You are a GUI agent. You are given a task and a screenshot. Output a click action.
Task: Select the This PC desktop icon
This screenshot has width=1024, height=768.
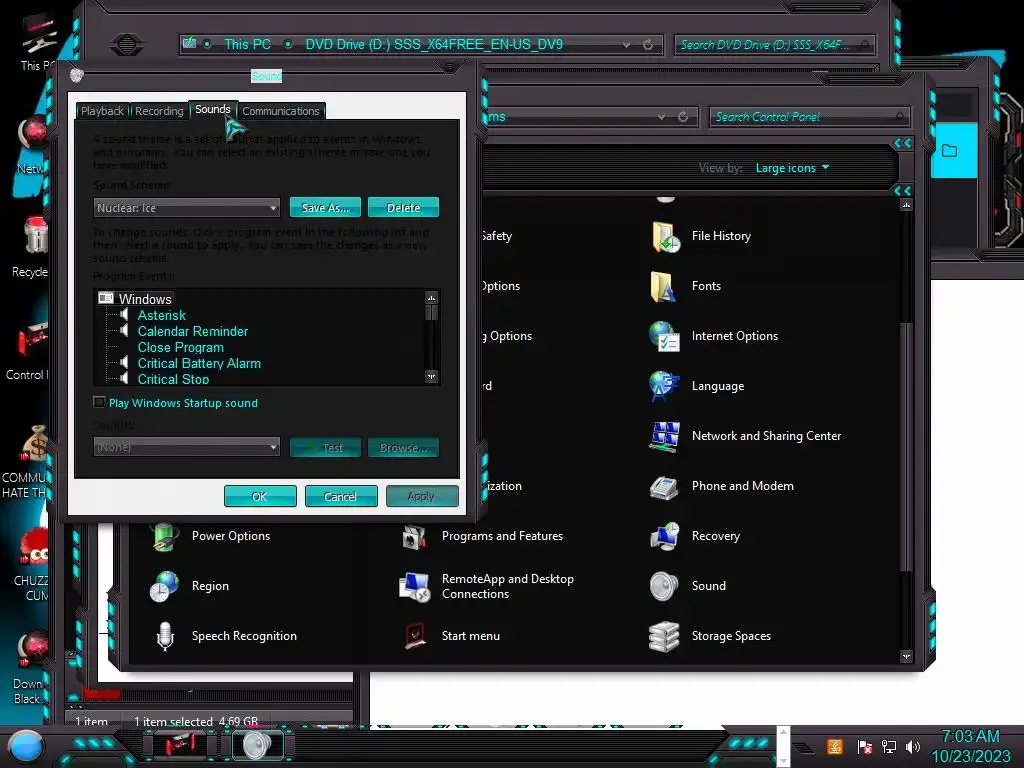tap(38, 43)
